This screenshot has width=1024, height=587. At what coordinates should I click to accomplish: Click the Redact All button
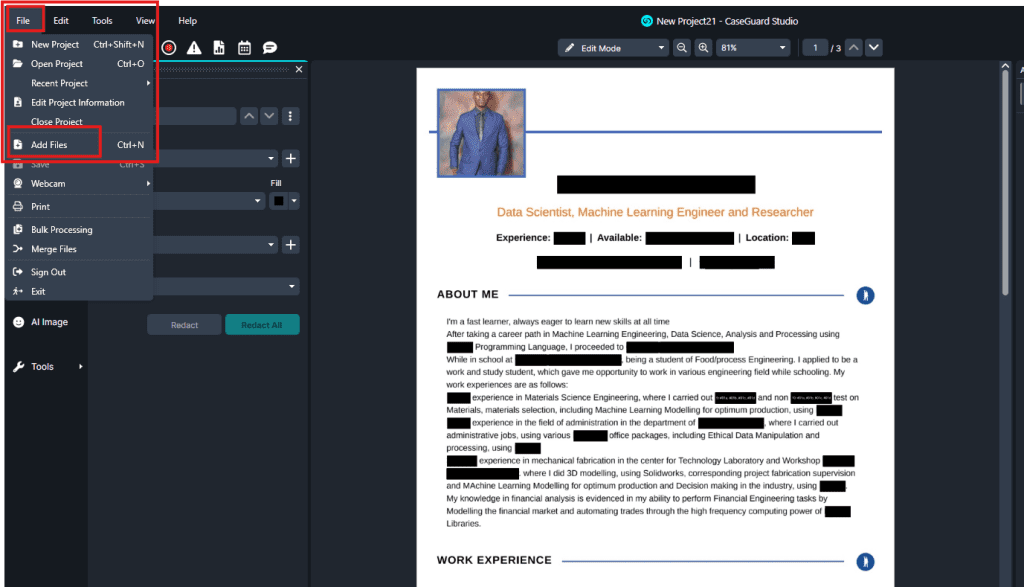pos(262,325)
